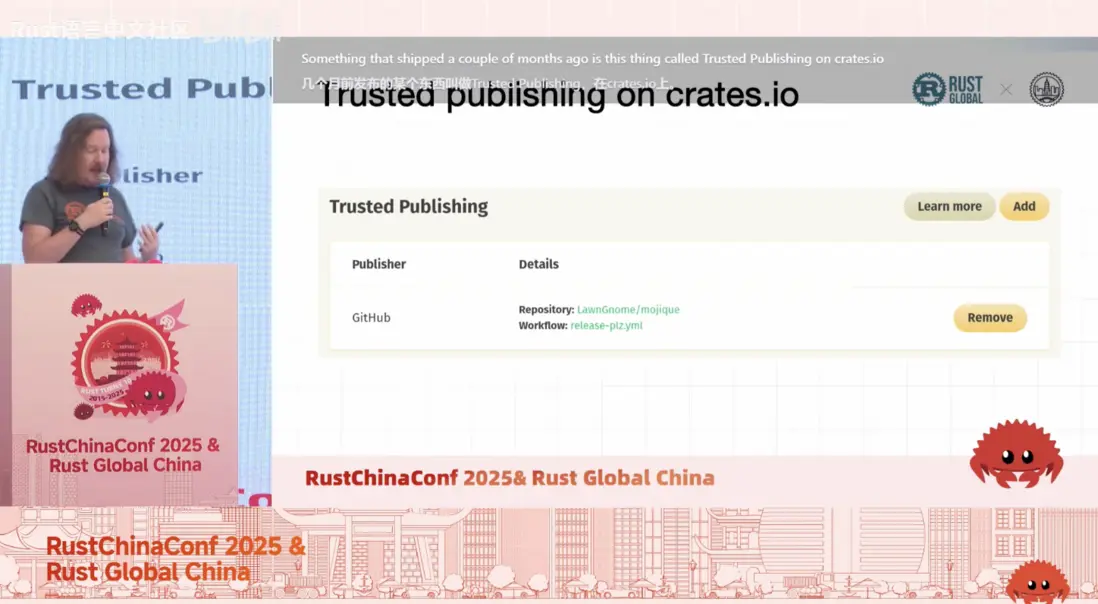
Task: Click the 'Repository:' label
Action: click(546, 309)
